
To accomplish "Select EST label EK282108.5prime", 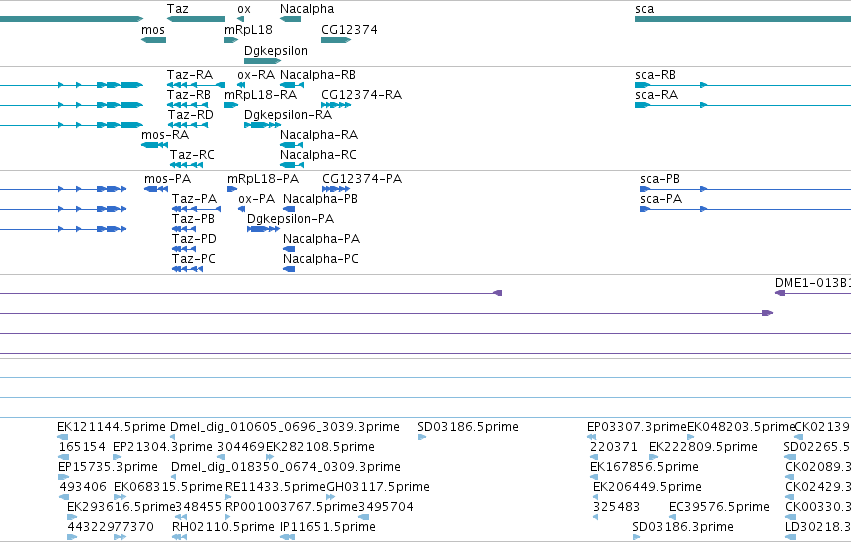I will tap(320, 447).
